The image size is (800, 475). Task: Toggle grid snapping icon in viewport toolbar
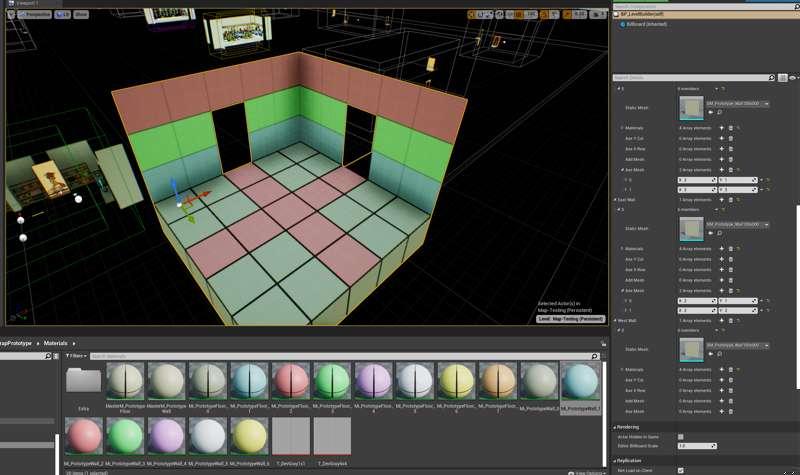[519, 15]
